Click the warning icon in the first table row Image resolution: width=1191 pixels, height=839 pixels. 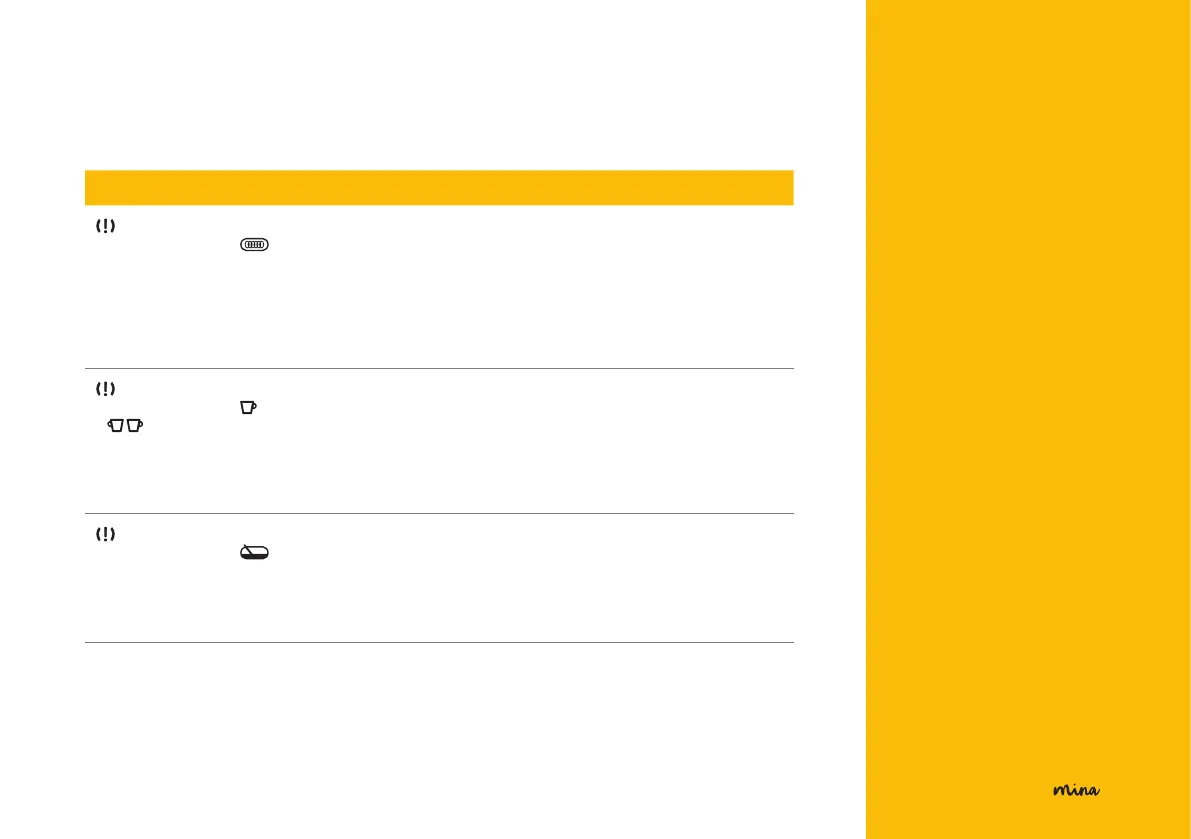[106, 227]
